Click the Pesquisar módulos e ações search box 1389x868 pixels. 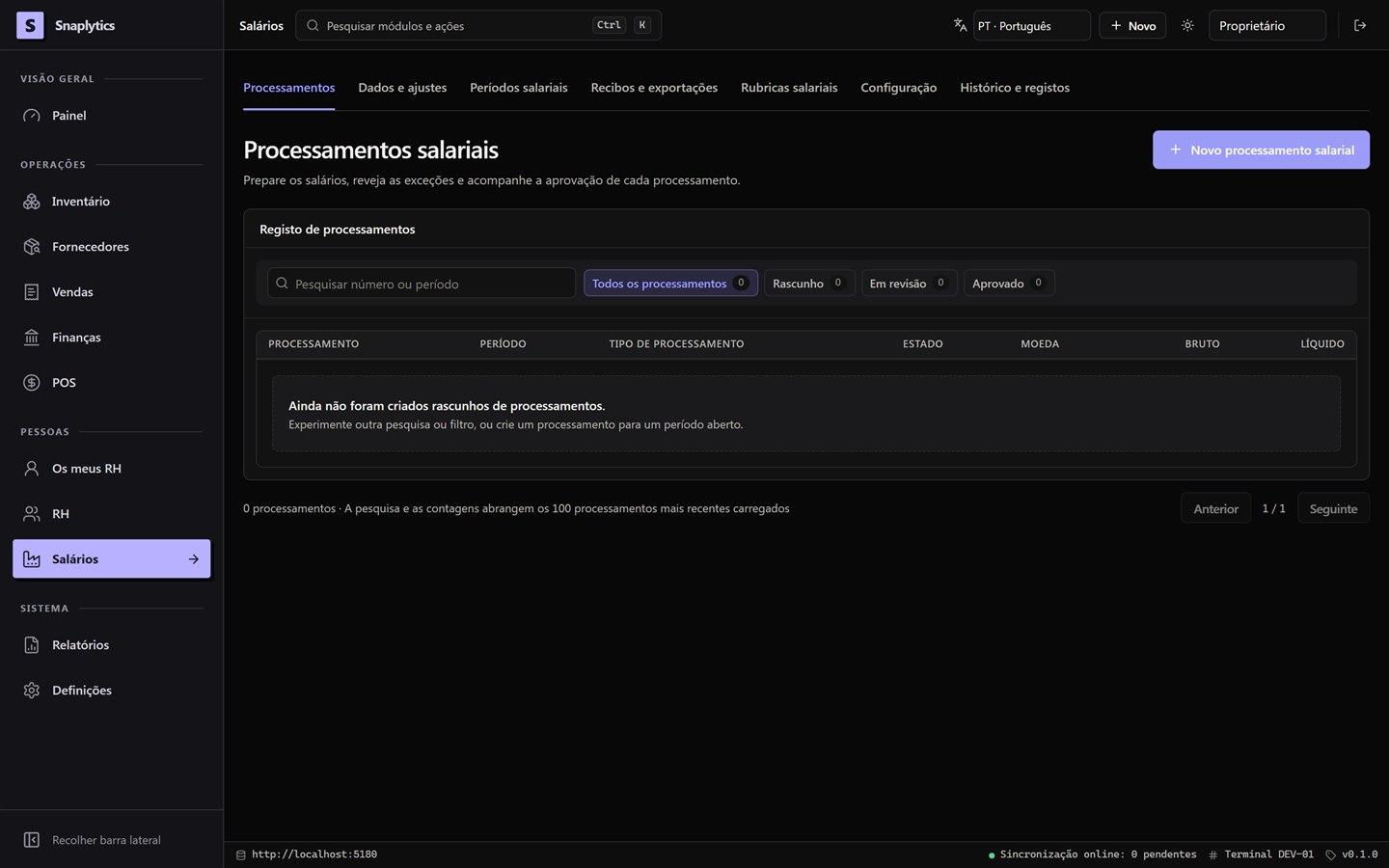[478, 26]
